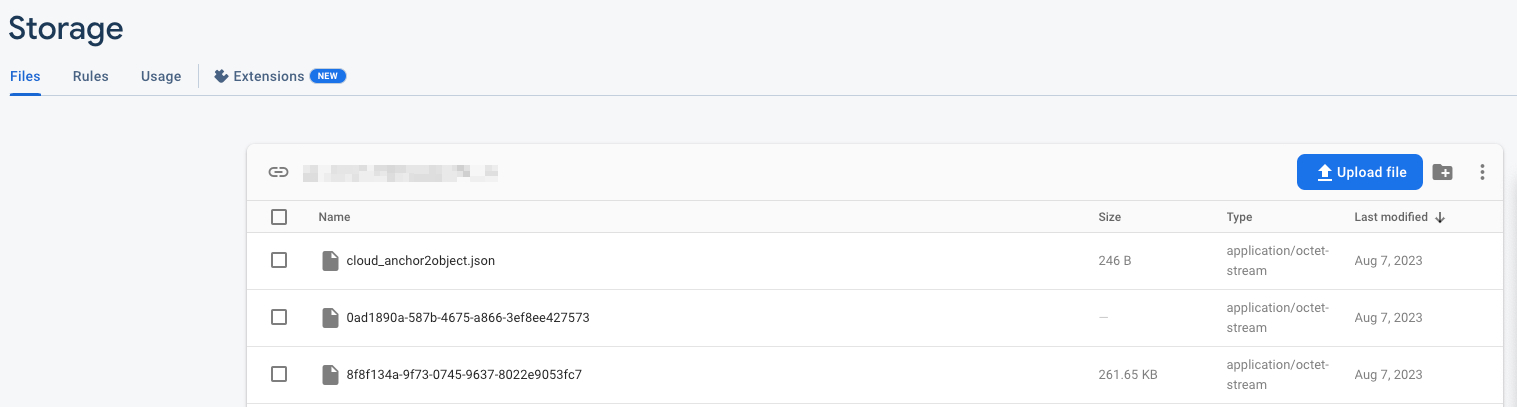
Task: Check the box for cloud_anchor2object.json
Action: coord(279,260)
